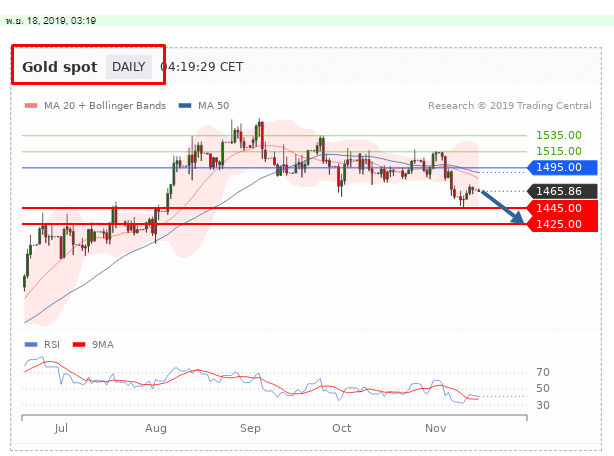The image size is (614, 456).
Task: Click the 9MA red legend swatch
Action: (79, 344)
